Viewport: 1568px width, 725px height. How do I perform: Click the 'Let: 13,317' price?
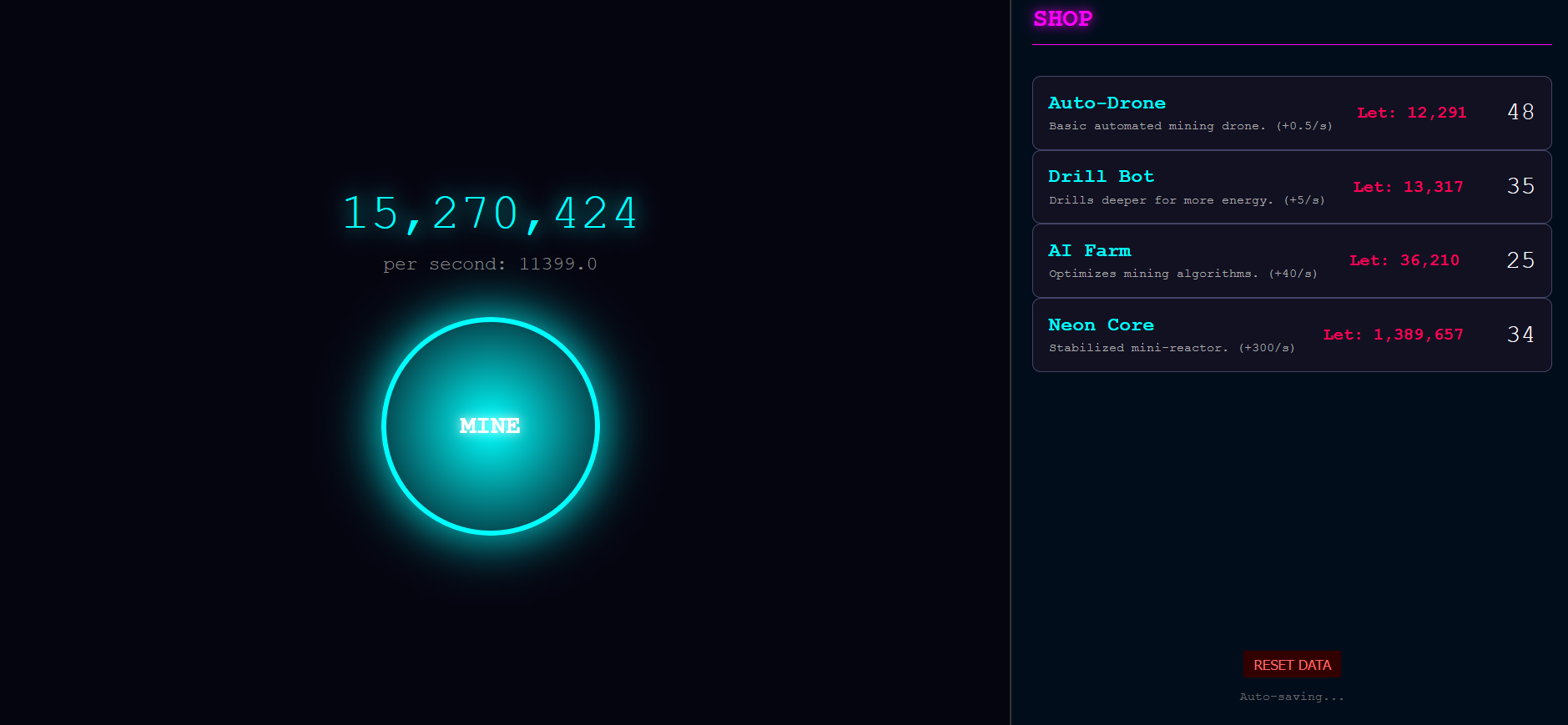(x=1409, y=187)
